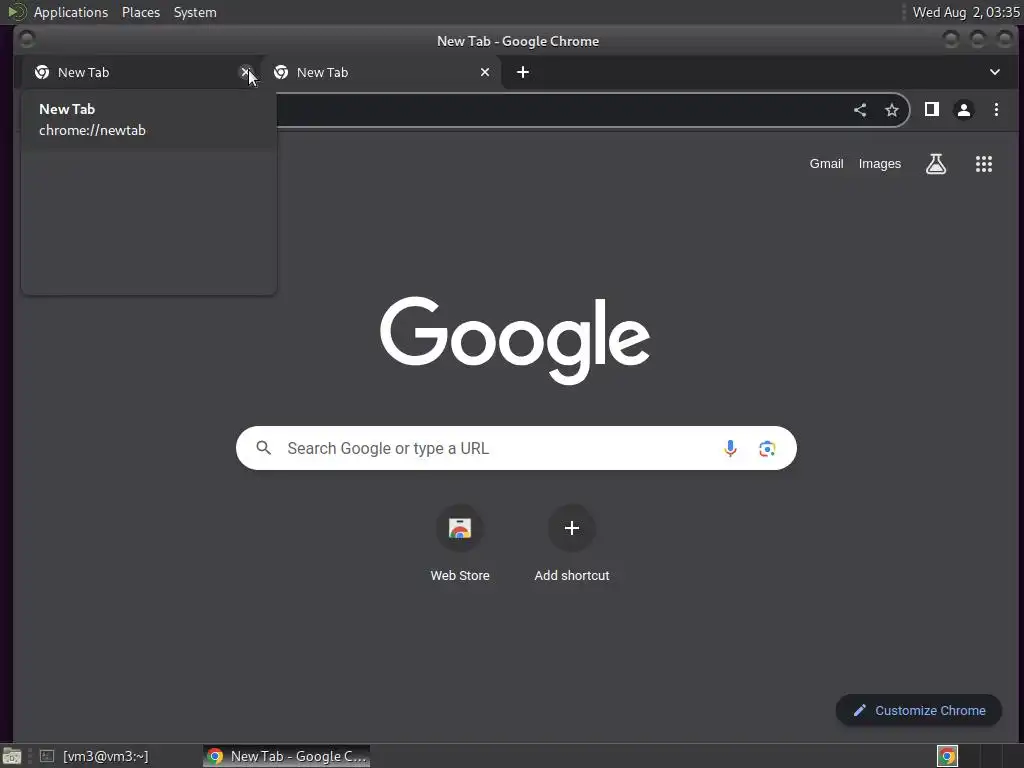1024x768 pixels.
Task: Open the Web Store shortcut
Action: (x=460, y=543)
